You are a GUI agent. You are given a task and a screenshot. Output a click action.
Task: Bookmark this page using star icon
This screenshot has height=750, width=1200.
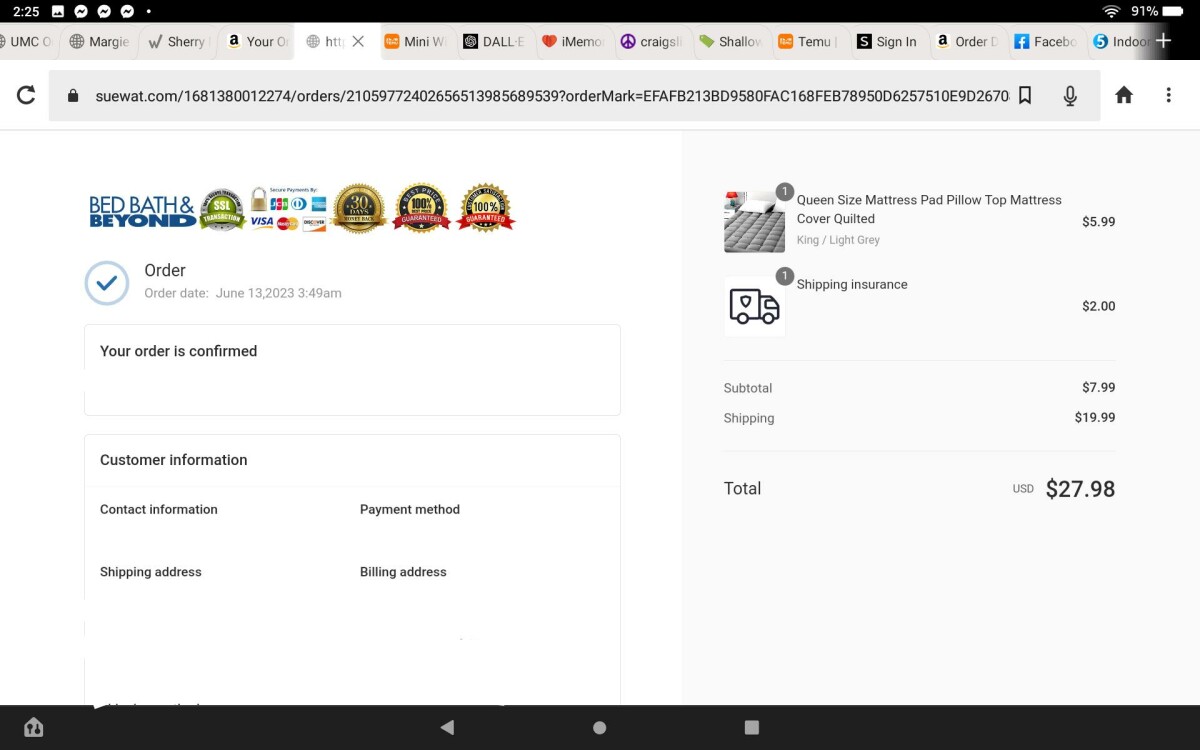point(1025,95)
